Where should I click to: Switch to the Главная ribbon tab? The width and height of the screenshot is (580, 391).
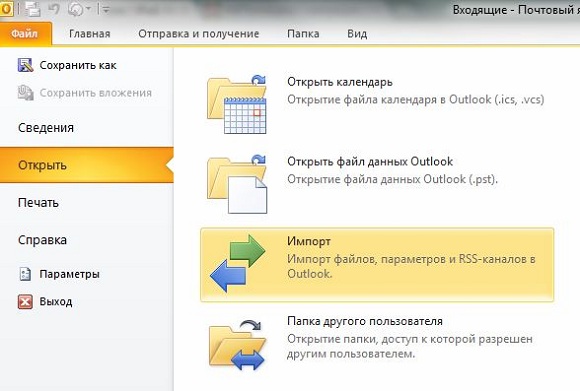coord(90,34)
